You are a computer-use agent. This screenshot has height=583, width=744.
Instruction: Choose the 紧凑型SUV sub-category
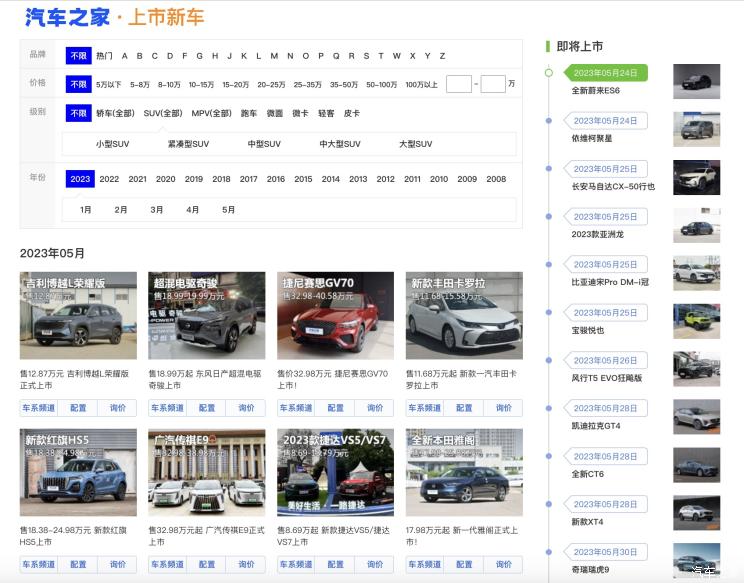(189, 144)
